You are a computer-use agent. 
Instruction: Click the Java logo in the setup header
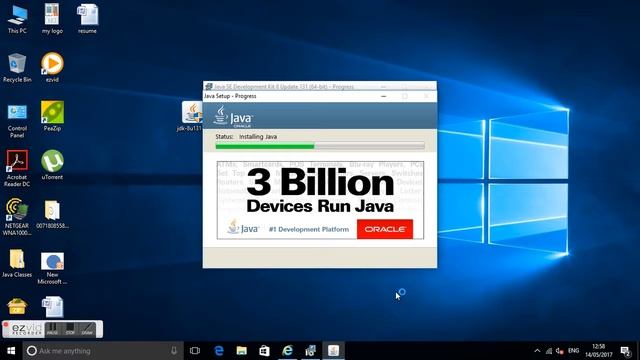pos(233,117)
